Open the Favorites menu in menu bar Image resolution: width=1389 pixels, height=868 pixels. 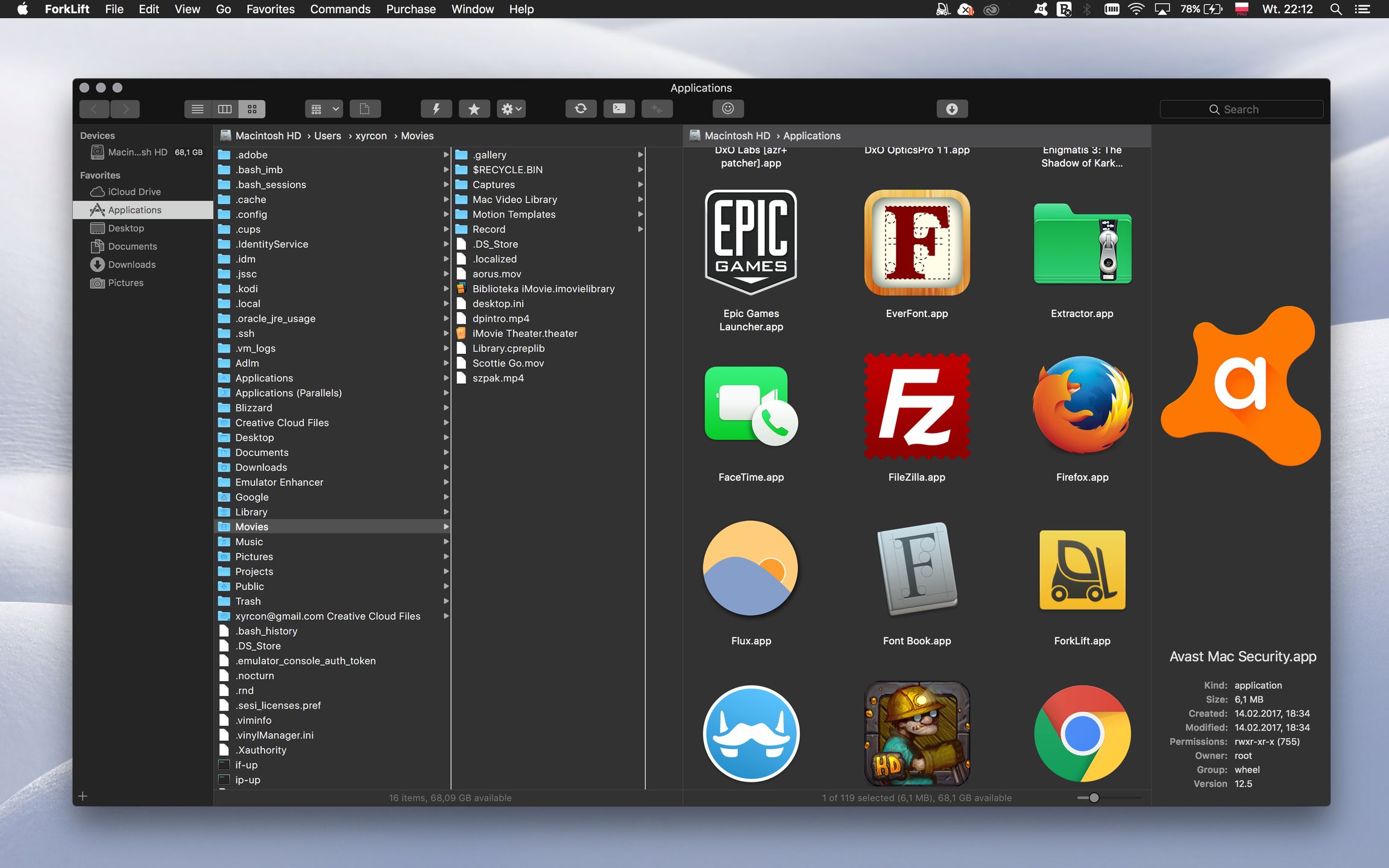[x=270, y=9]
